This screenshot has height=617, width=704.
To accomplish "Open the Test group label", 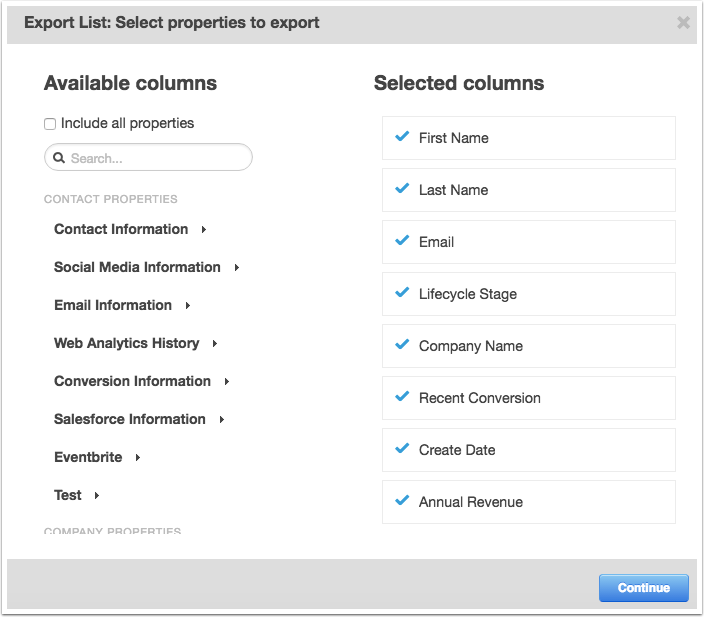I will click(67, 495).
